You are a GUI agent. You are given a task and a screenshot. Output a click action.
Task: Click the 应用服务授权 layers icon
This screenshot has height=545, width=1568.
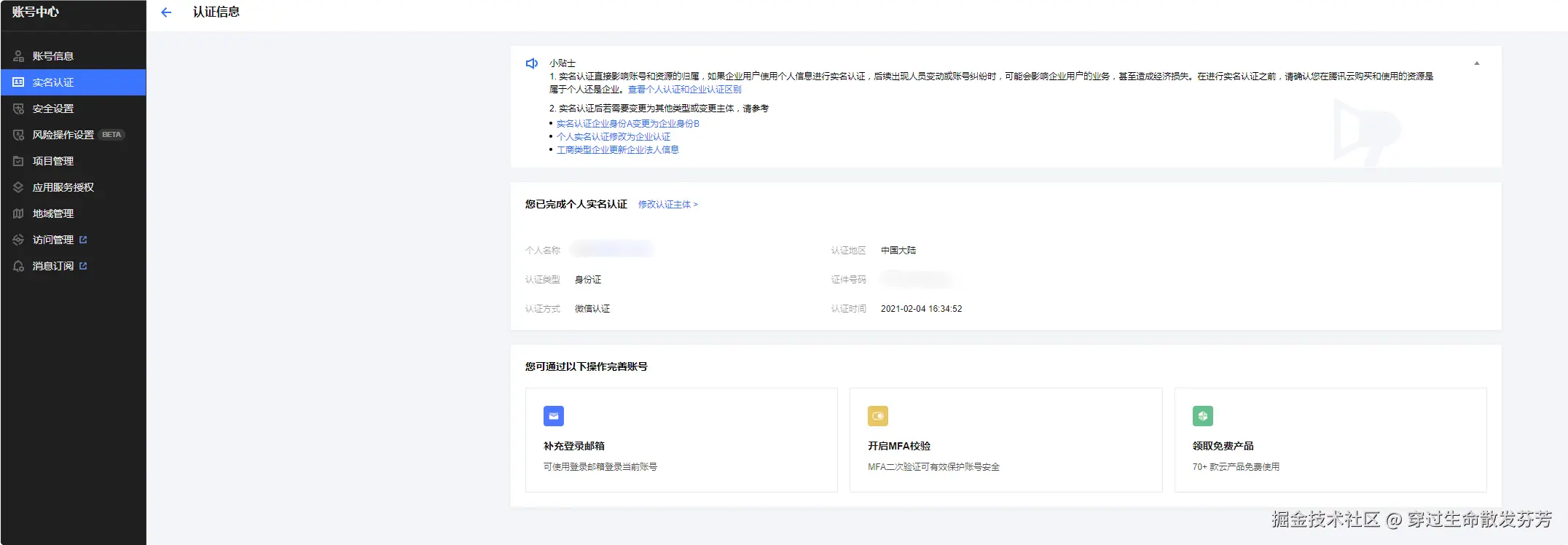click(19, 187)
